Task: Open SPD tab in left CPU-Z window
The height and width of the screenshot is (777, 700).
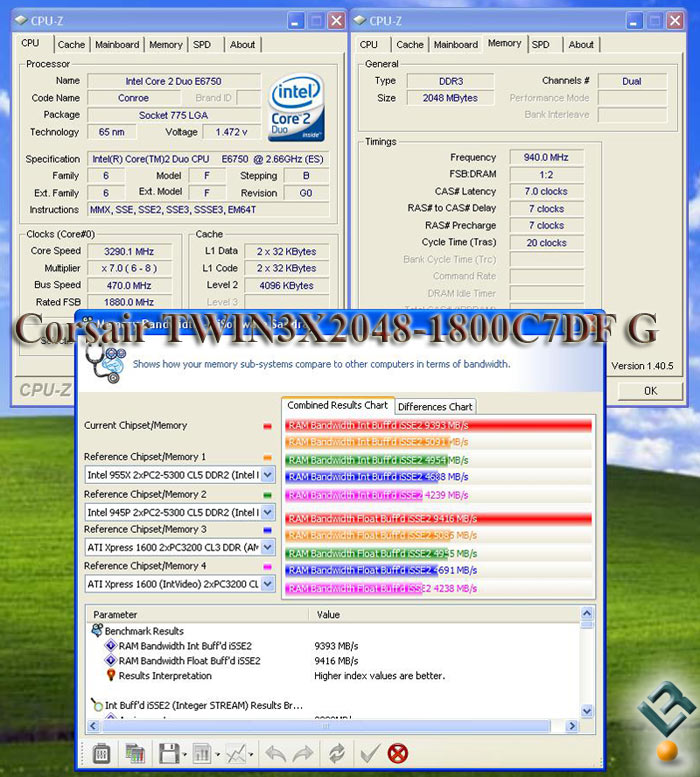Action: (x=202, y=45)
